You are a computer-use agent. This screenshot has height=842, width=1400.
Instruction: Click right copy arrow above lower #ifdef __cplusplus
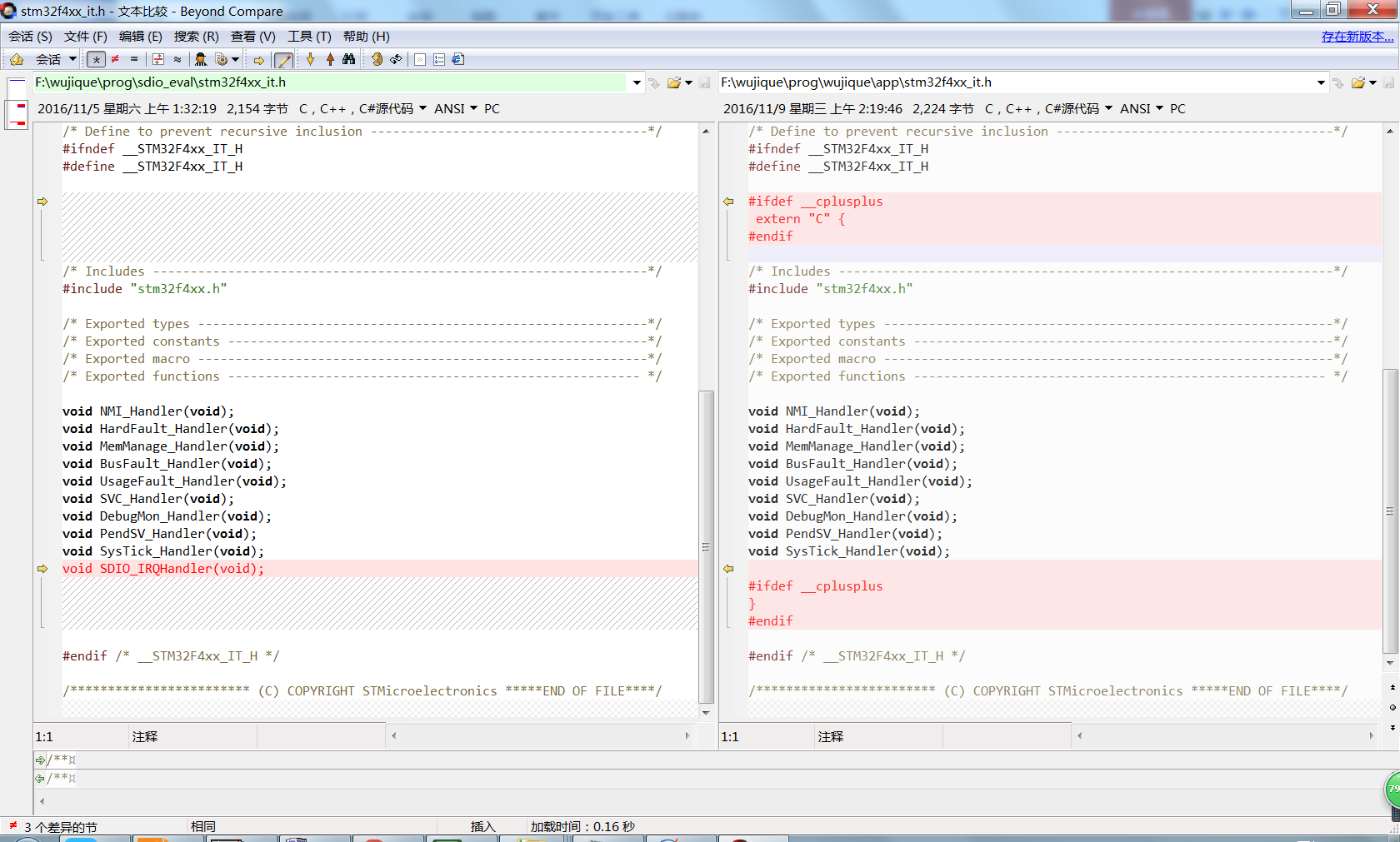(x=728, y=569)
